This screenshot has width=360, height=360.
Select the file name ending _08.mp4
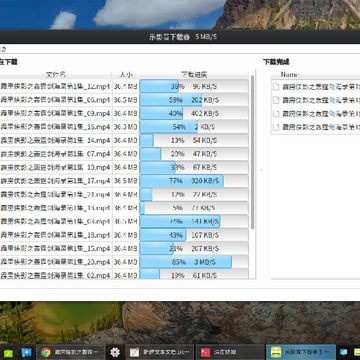pos(55,221)
